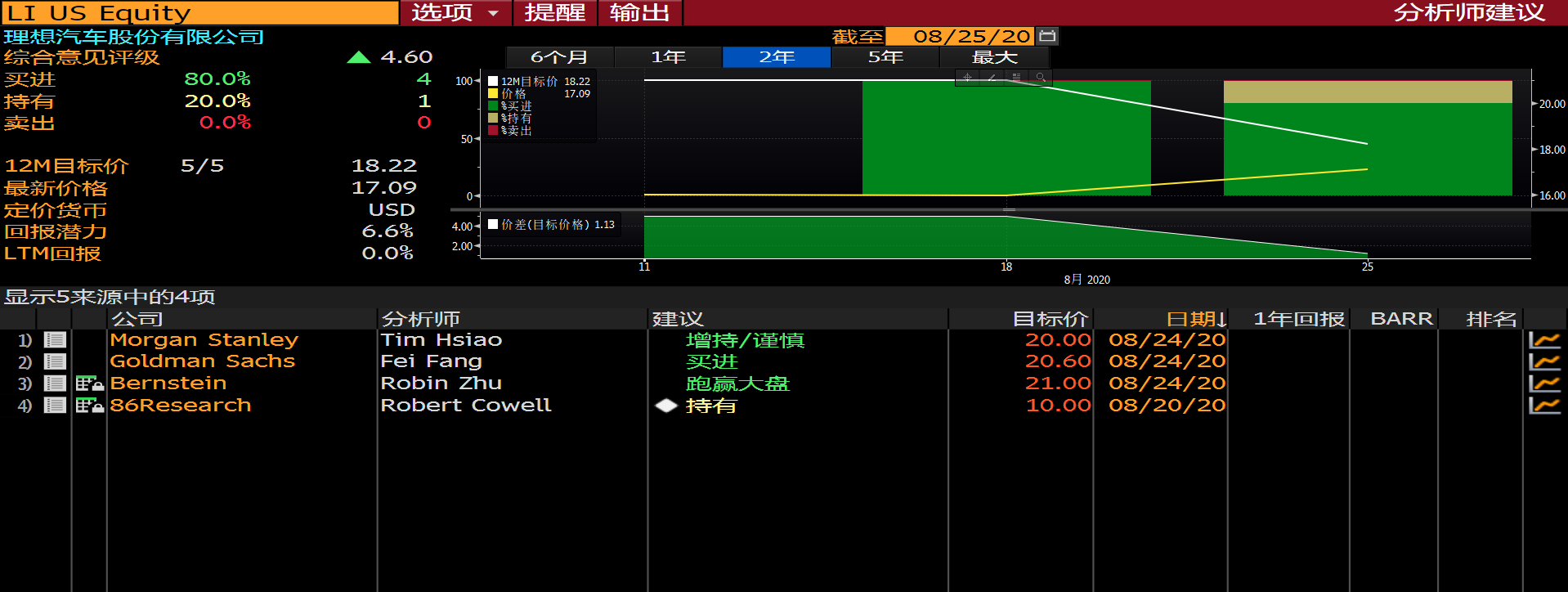Activate the magnifier zoom tool on the chart

(x=1041, y=78)
